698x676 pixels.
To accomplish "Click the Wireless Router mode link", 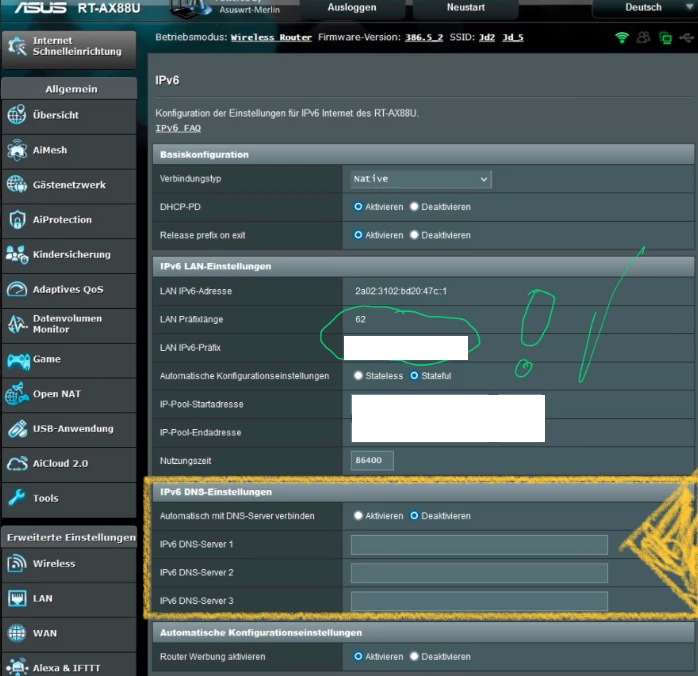I will pyautogui.click(x=271, y=37).
